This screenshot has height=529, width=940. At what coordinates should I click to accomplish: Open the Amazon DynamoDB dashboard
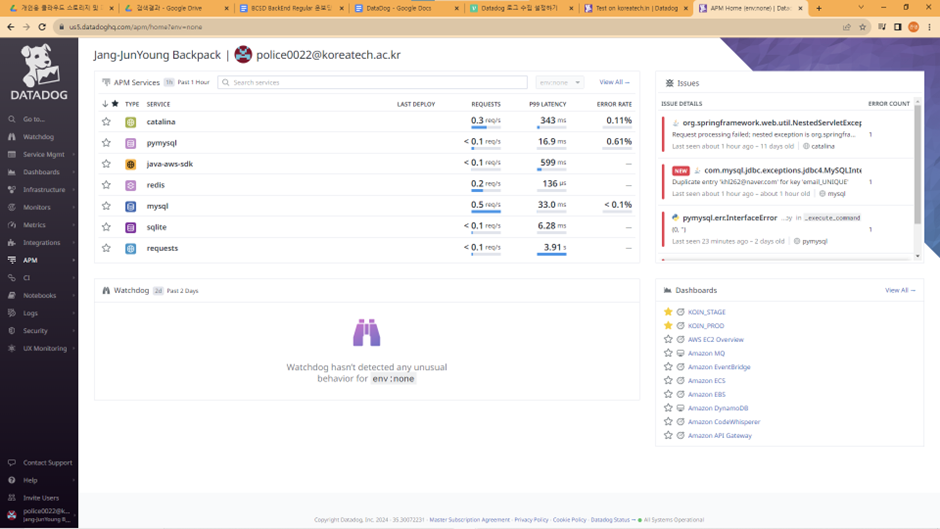(x=718, y=408)
